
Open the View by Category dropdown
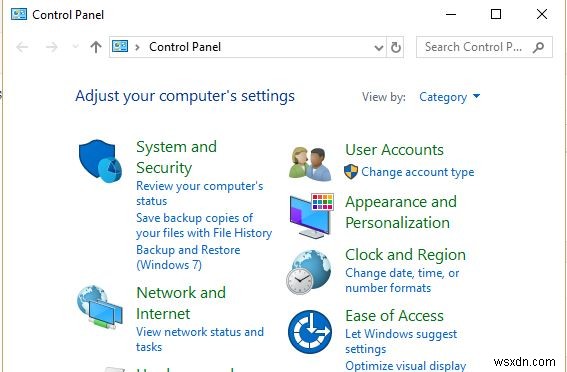tap(449, 97)
